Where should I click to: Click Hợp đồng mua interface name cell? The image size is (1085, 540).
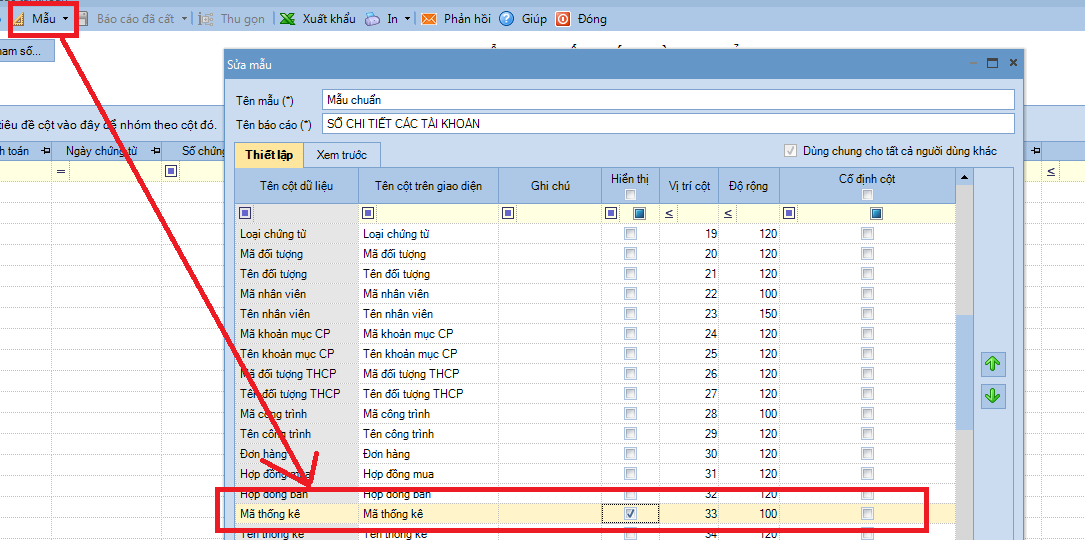click(428, 474)
